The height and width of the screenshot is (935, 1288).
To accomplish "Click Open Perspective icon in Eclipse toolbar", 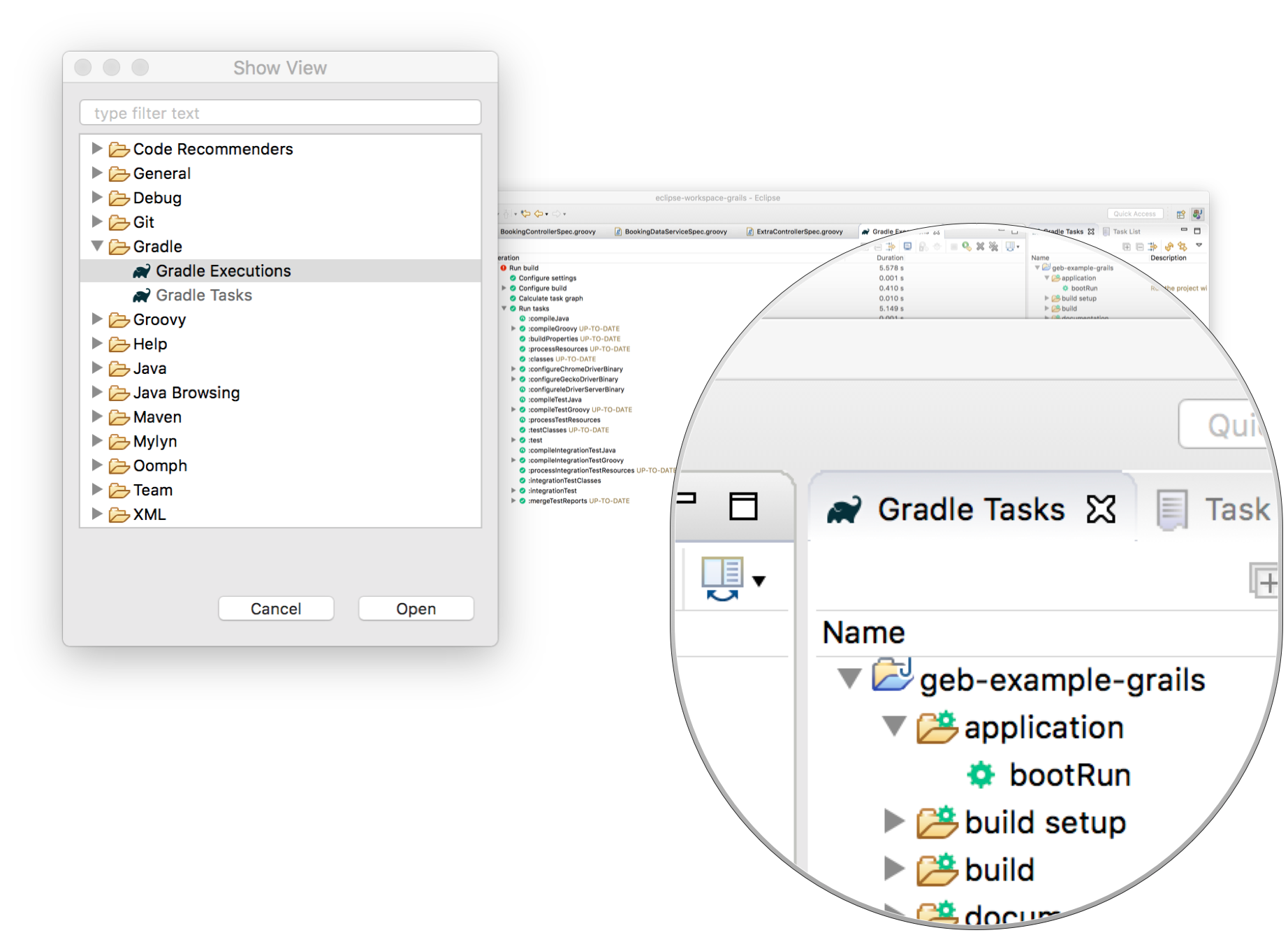I will pos(1180,215).
